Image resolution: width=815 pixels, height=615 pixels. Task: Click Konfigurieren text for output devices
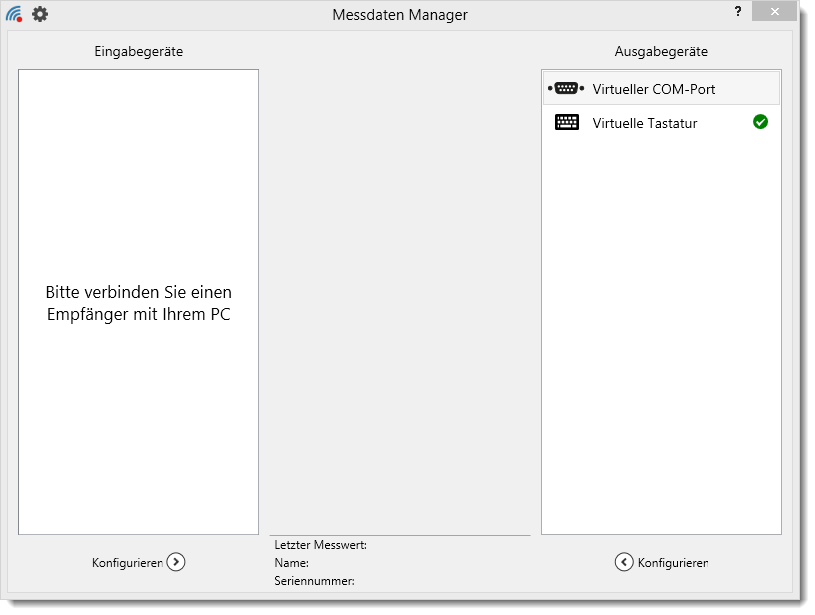click(x=672, y=563)
